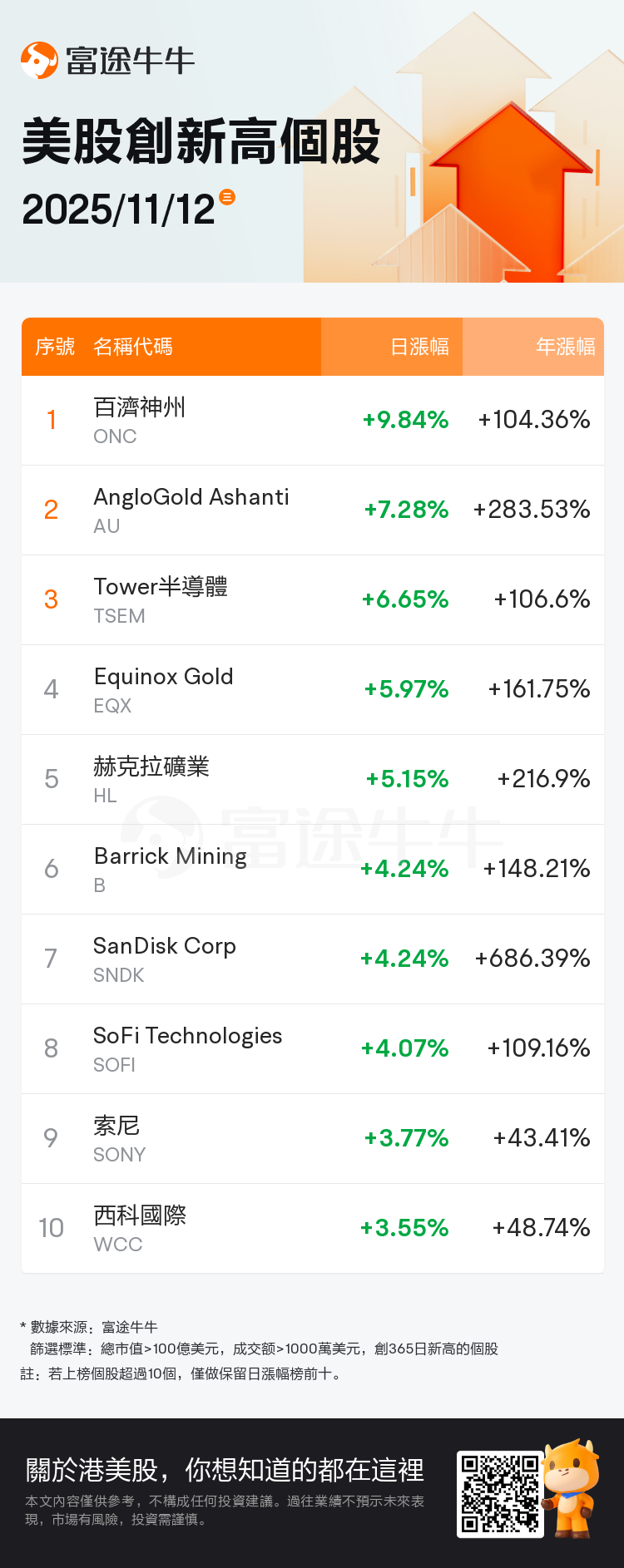
Task: Click the QR code image
Action: click(x=500, y=1493)
